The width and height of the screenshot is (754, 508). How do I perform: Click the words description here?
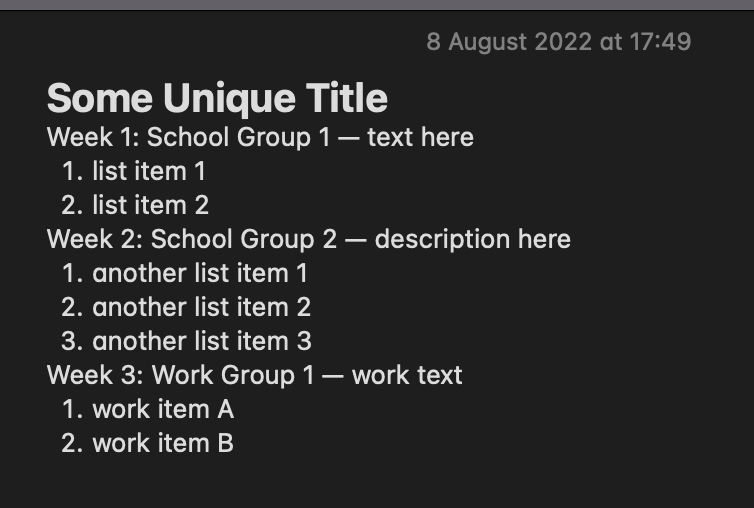coord(473,240)
